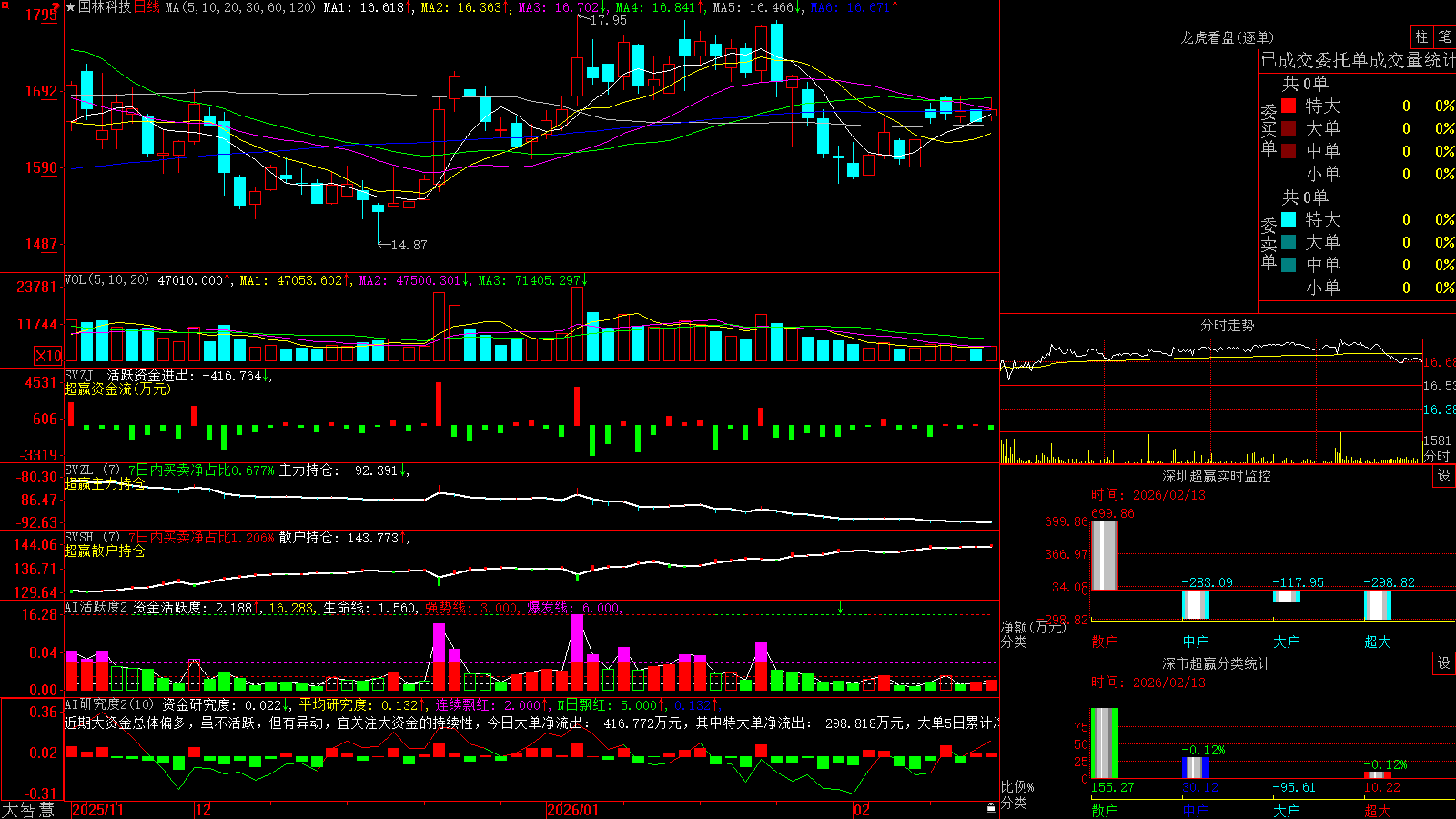Open 设 settings for 深市超赢分类统计

(1444, 663)
